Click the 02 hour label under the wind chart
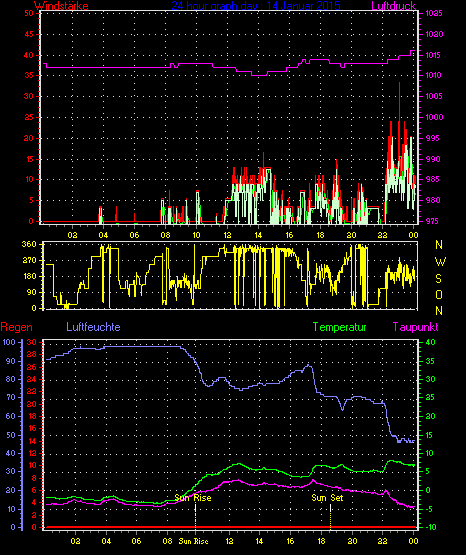Viewport: 466px width, 555px height. point(72,235)
